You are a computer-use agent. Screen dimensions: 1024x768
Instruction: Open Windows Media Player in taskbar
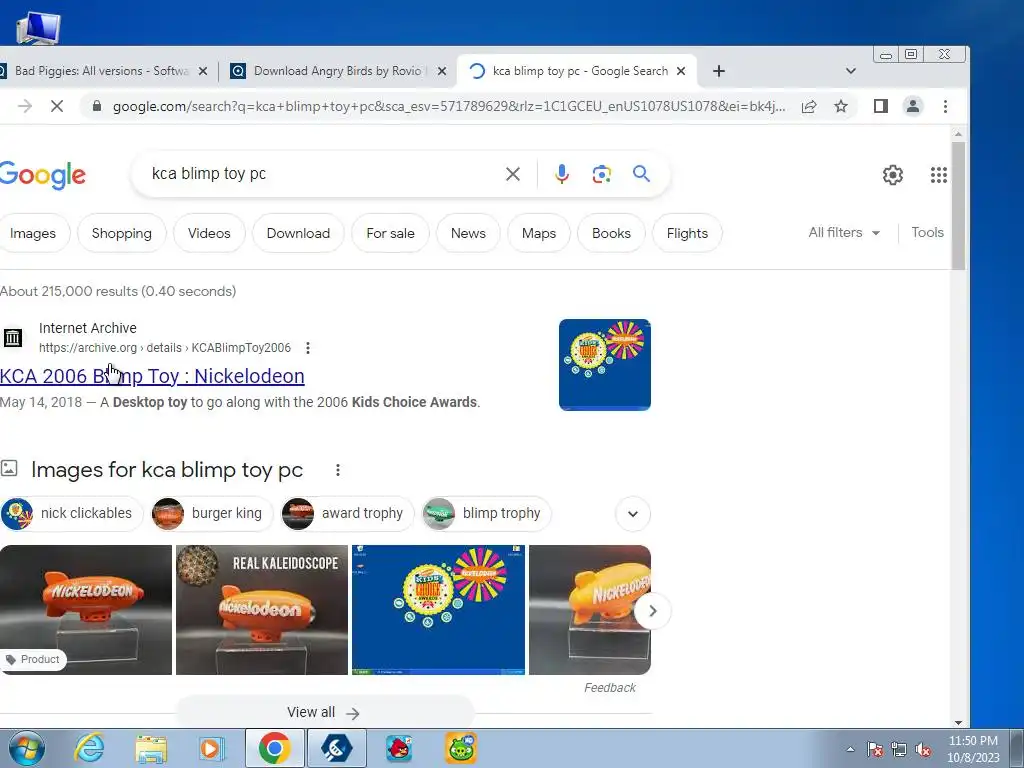pos(210,748)
